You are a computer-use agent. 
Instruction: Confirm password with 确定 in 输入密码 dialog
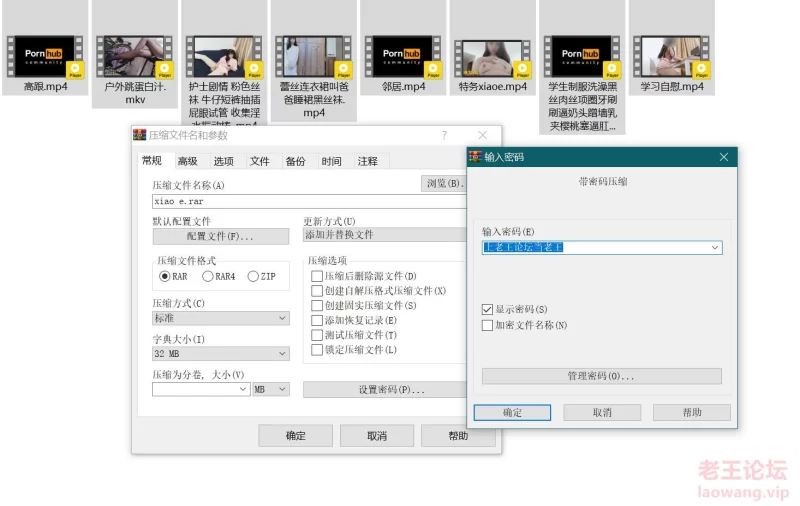coord(512,413)
